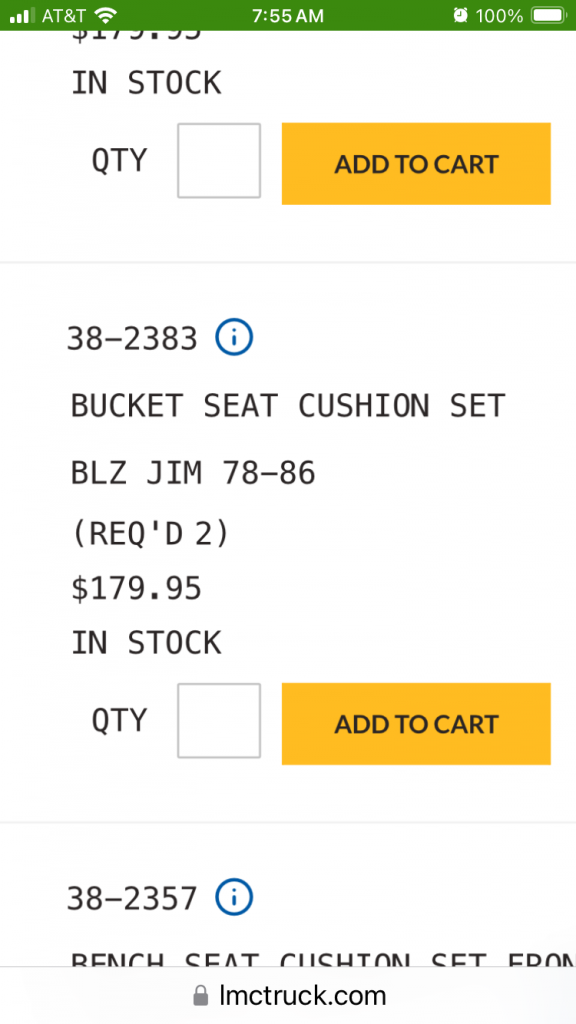Tap the lmctruck.com address bar

288,996
